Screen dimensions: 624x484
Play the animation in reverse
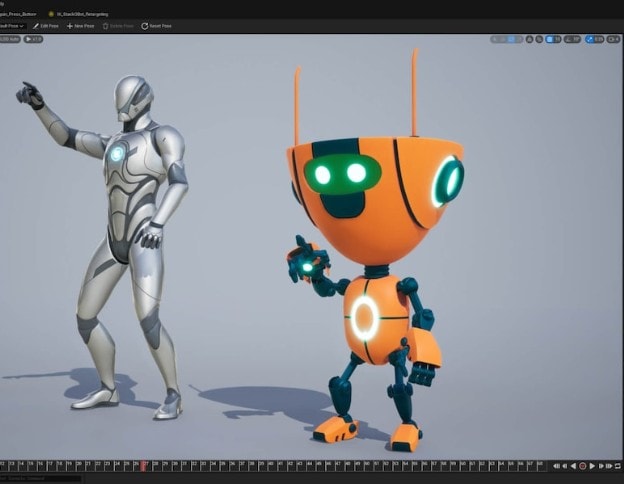pos(573,466)
